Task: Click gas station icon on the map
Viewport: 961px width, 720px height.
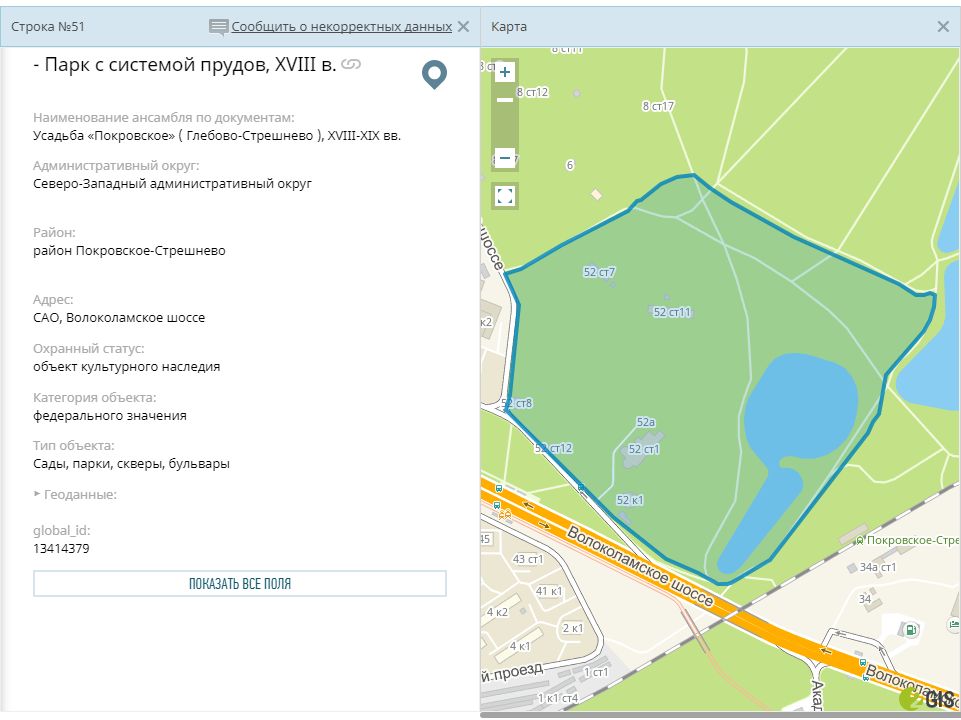Action: pos(911,629)
